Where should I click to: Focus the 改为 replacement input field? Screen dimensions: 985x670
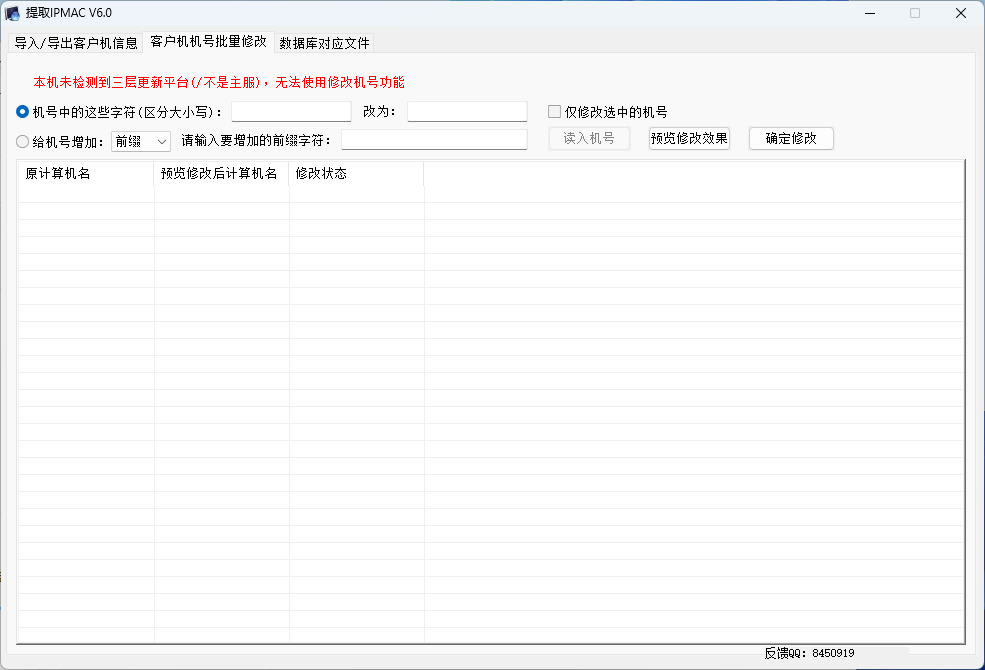tap(467, 112)
